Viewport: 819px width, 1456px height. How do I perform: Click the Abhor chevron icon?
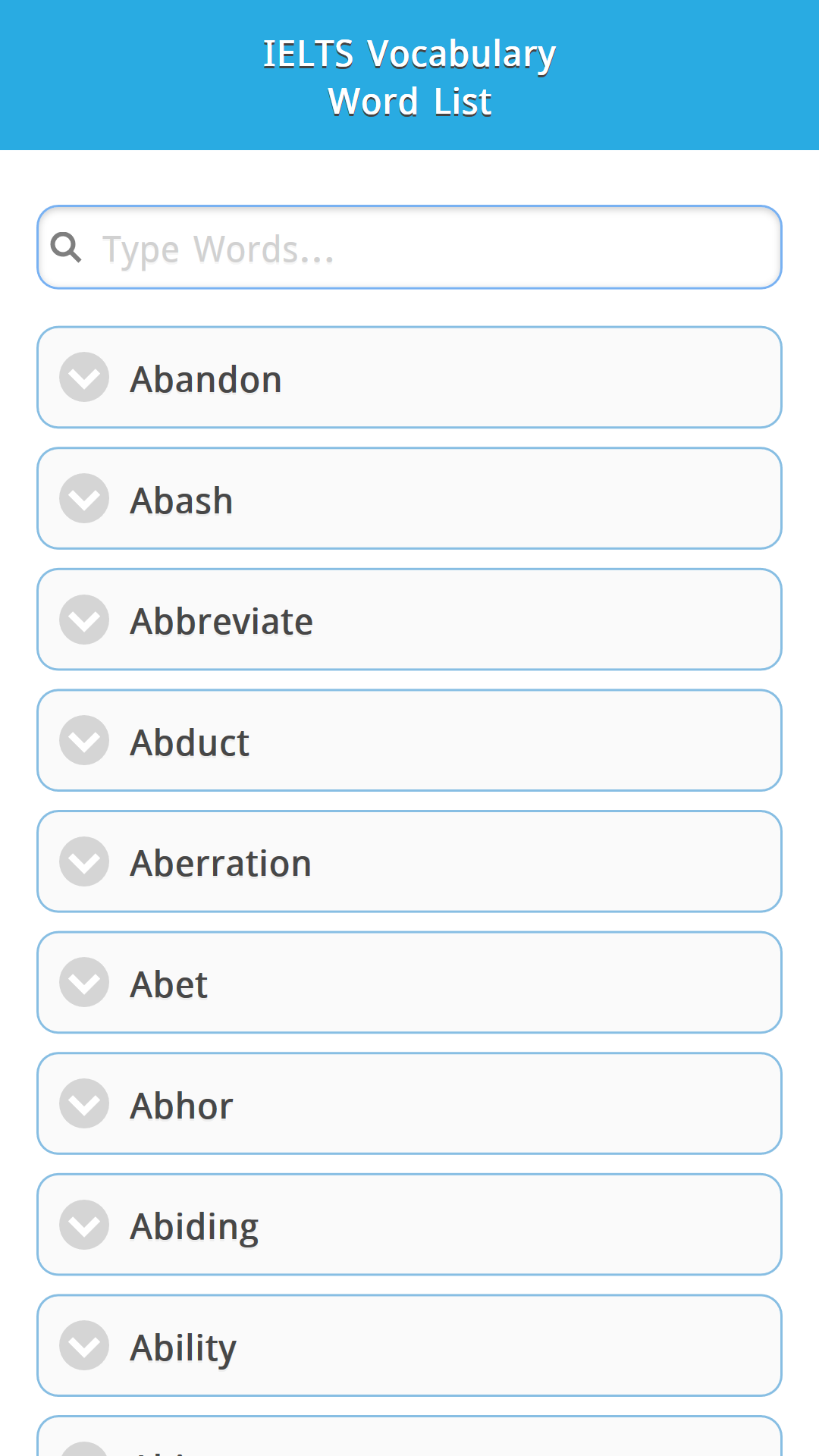84,1104
